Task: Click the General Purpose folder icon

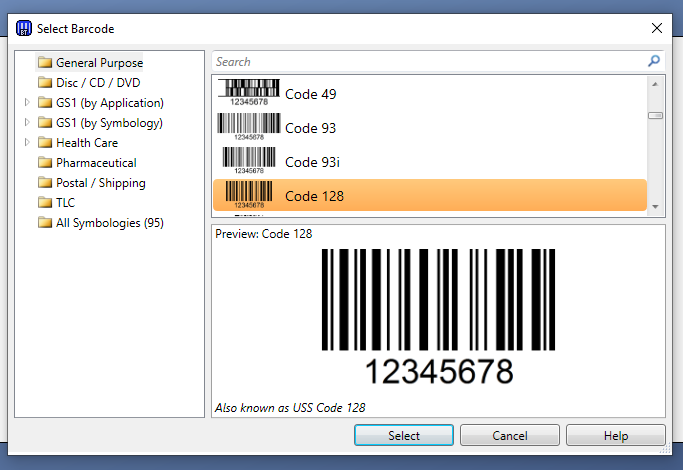Action: (x=45, y=63)
